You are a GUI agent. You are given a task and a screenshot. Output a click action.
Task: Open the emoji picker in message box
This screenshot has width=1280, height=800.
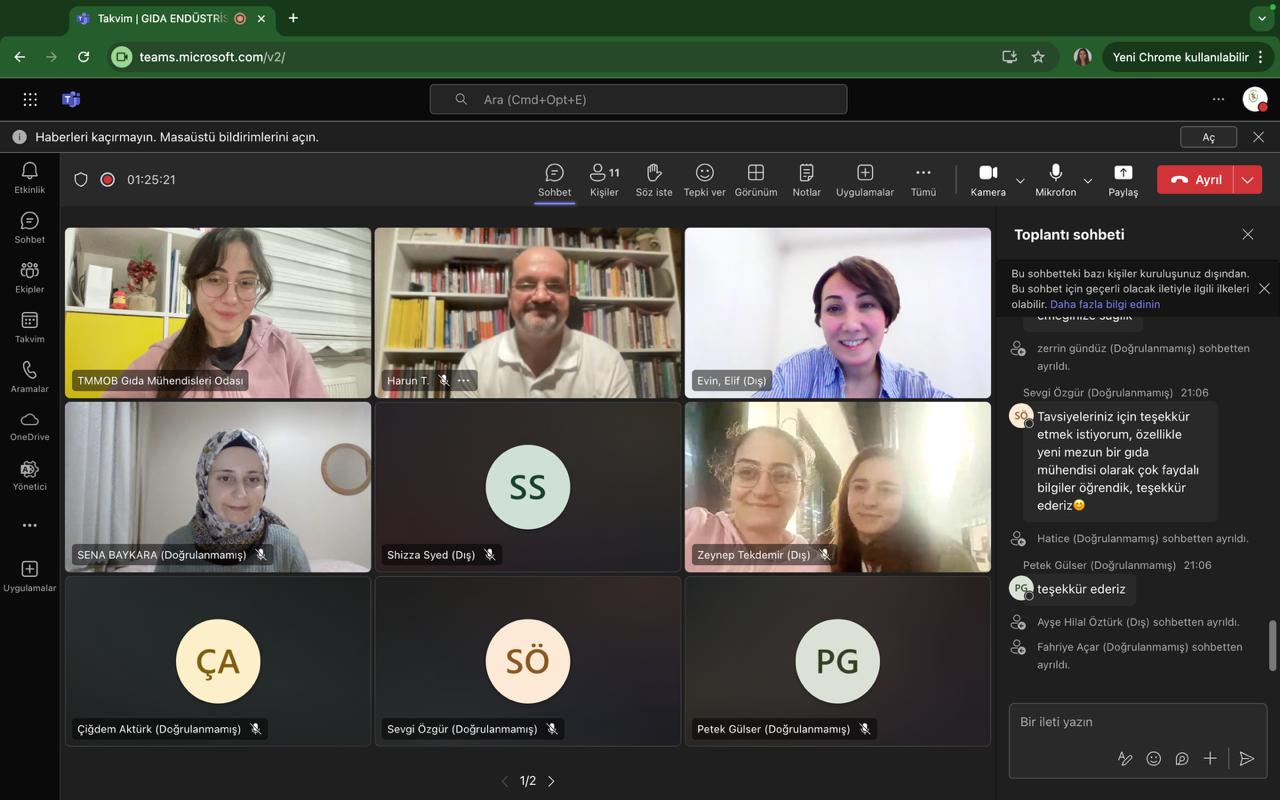coord(1153,759)
